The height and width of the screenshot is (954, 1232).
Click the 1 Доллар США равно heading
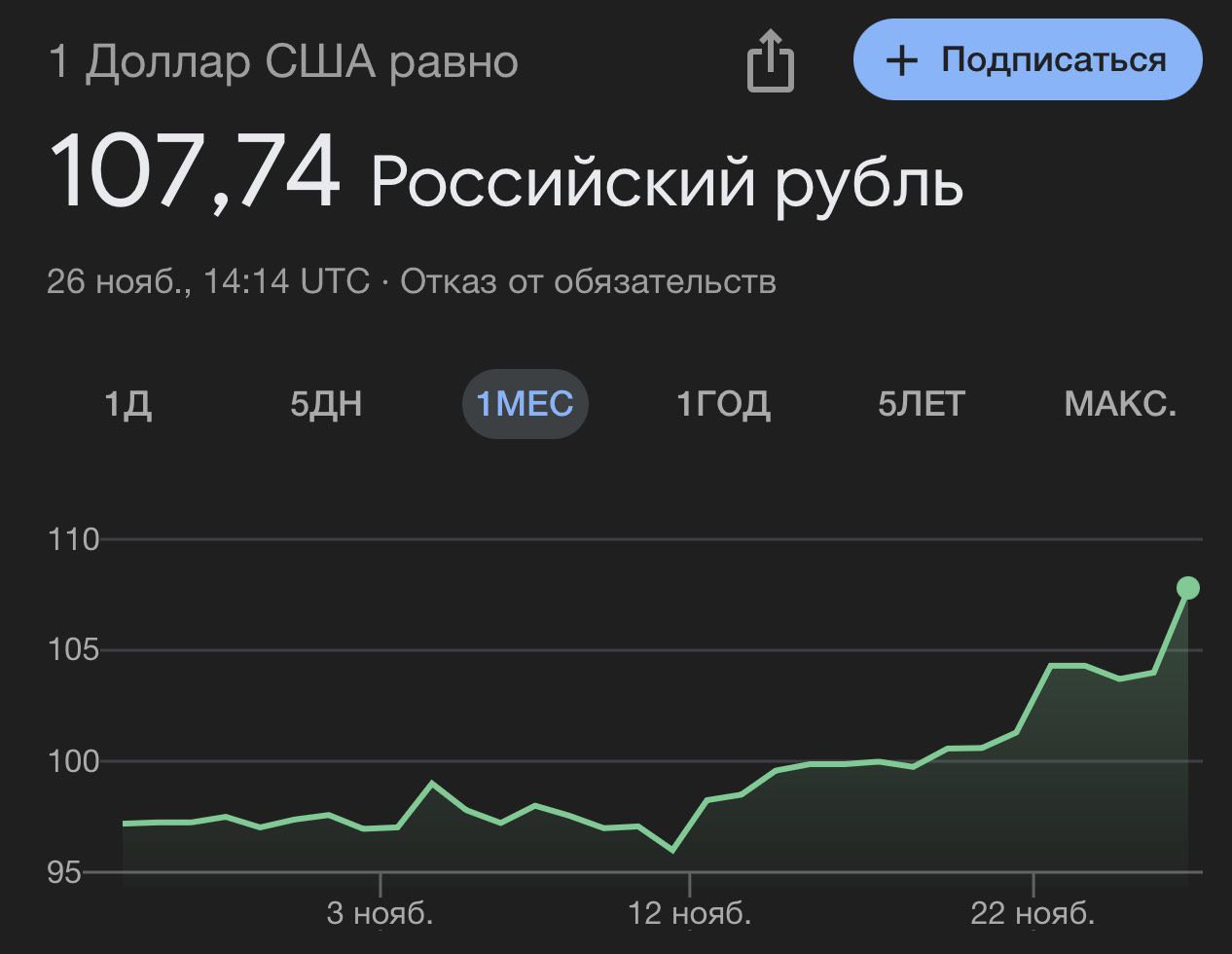(x=283, y=62)
